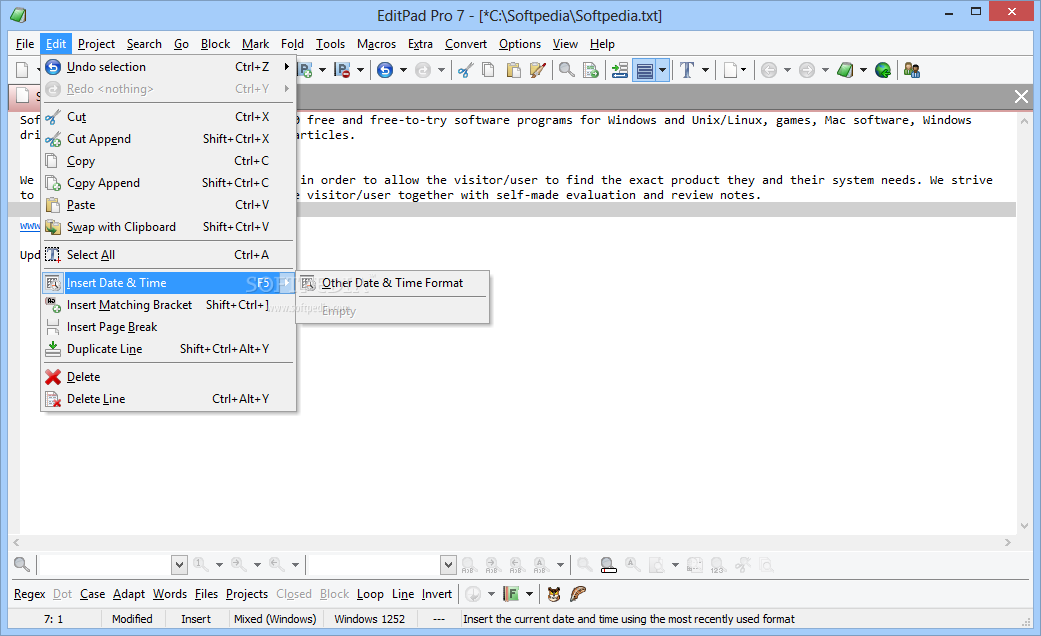
Task: Click the Insert mode status bar entry
Action: [196, 619]
